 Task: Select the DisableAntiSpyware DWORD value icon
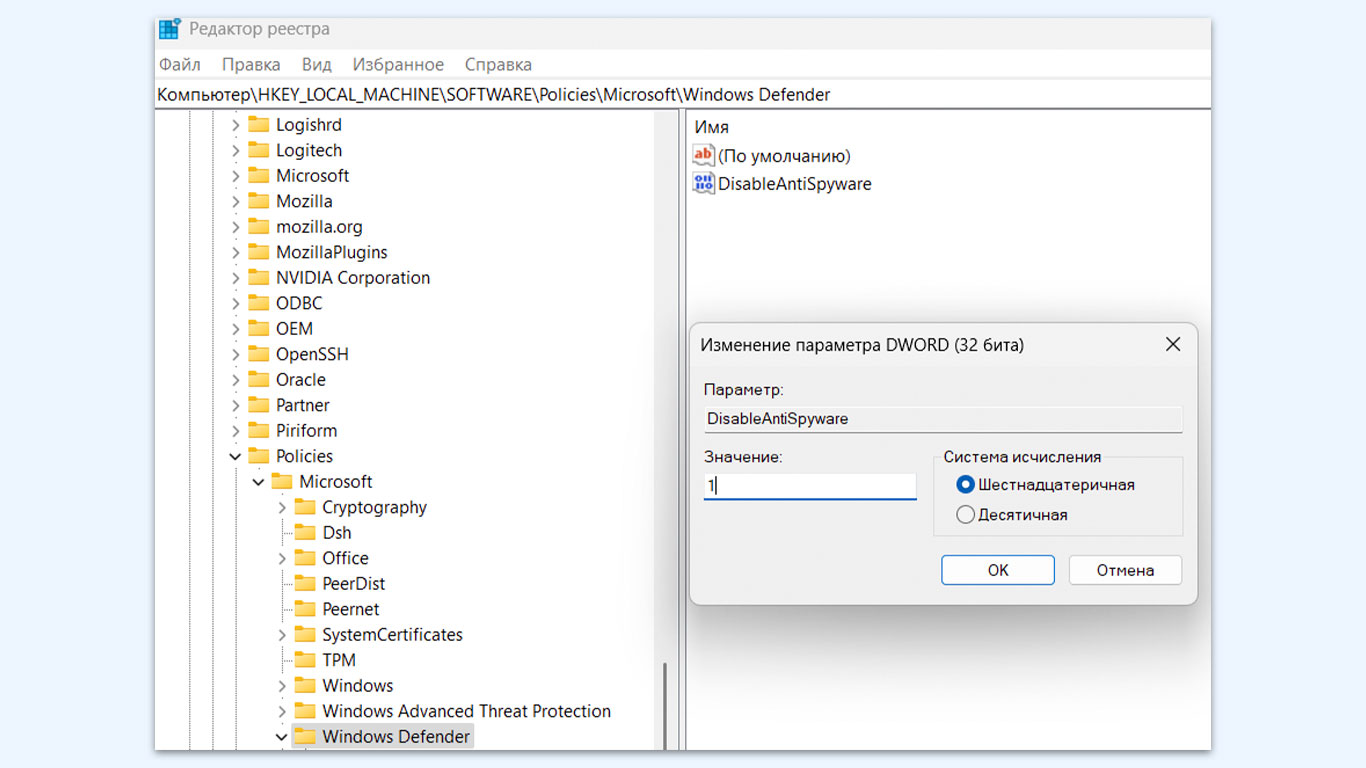click(x=704, y=183)
